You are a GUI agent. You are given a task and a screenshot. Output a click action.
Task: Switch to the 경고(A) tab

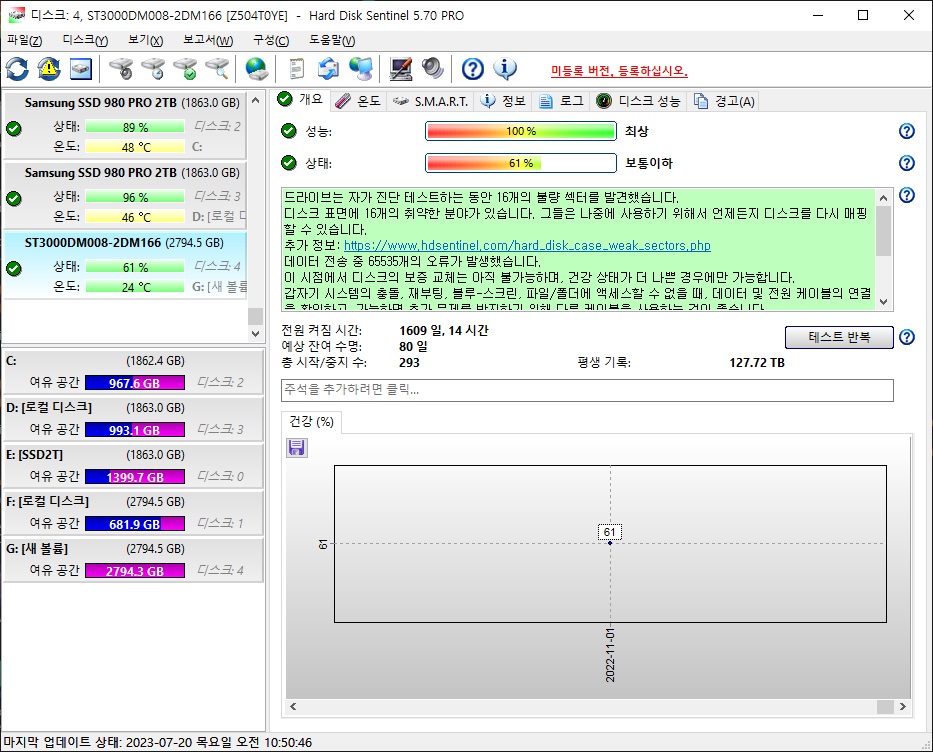[724, 101]
